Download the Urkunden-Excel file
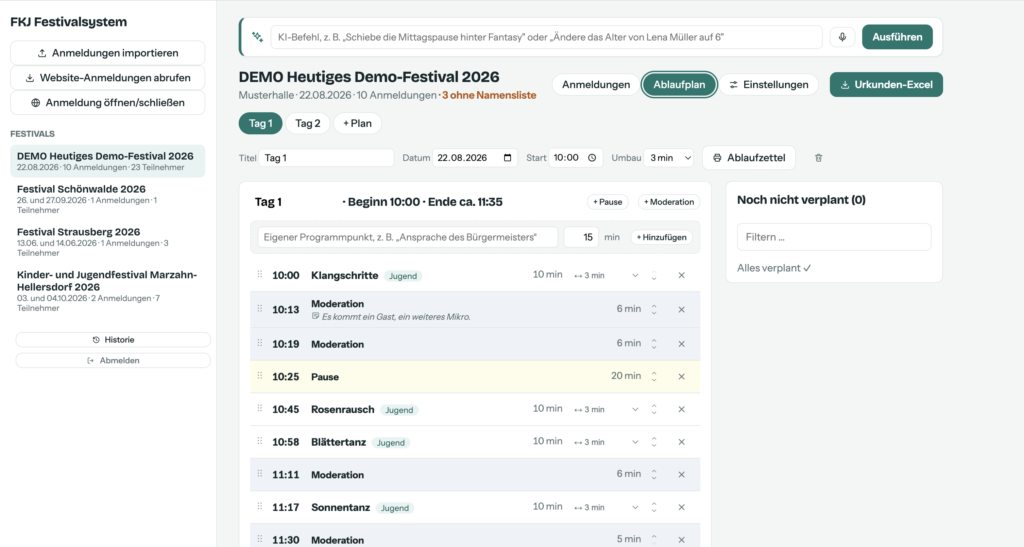The width and height of the screenshot is (1024, 547). [886, 85]
